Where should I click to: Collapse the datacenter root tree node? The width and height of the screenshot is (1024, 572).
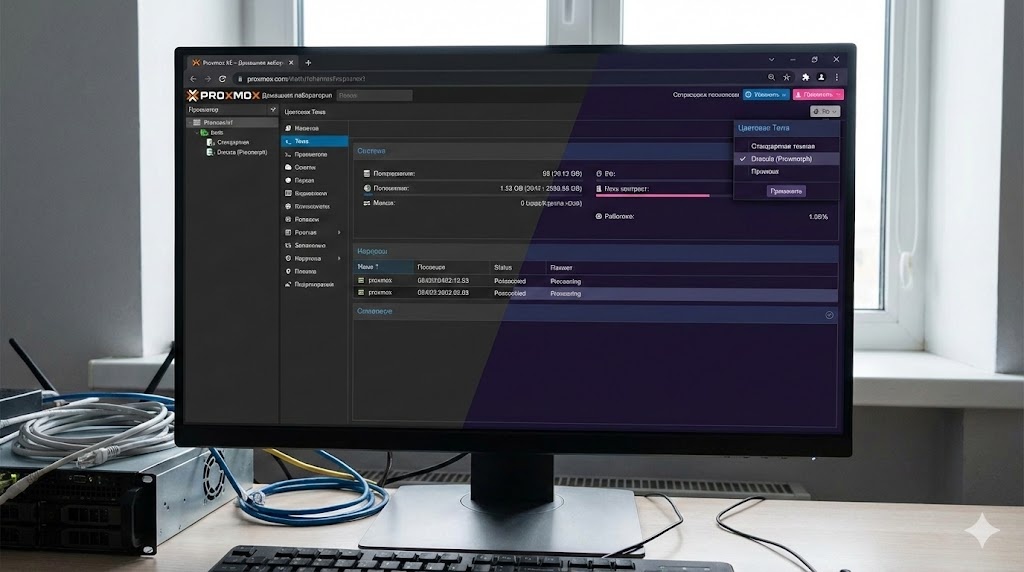coord(190,122)
